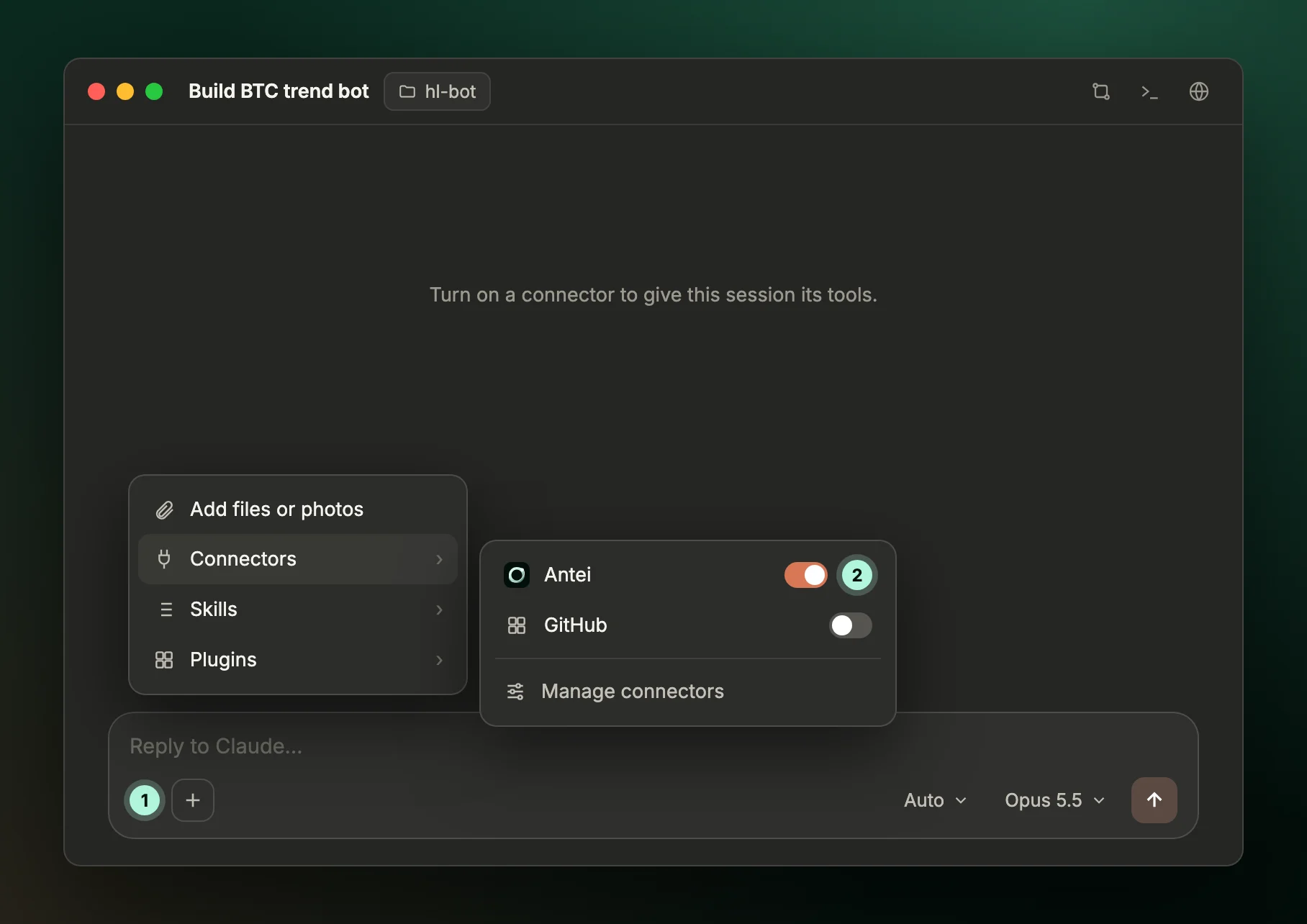The width and height of the screenshot is (1307, 924).
Task: Click the plug icon beside Connectors
Action: [164, 559]
